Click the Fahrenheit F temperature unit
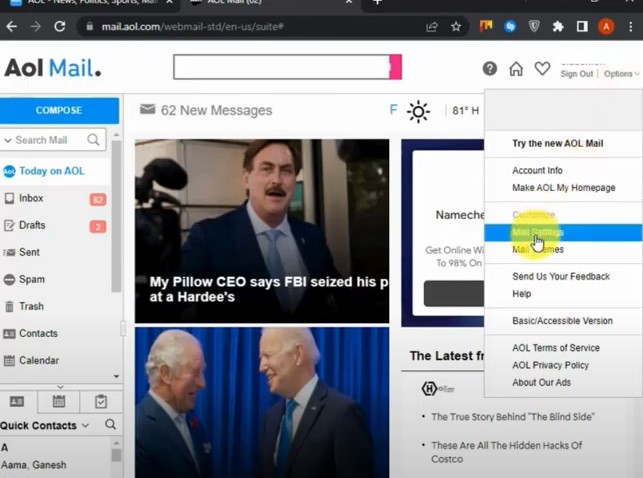This screenshot has width=643, height=478. tap(393, 110)
